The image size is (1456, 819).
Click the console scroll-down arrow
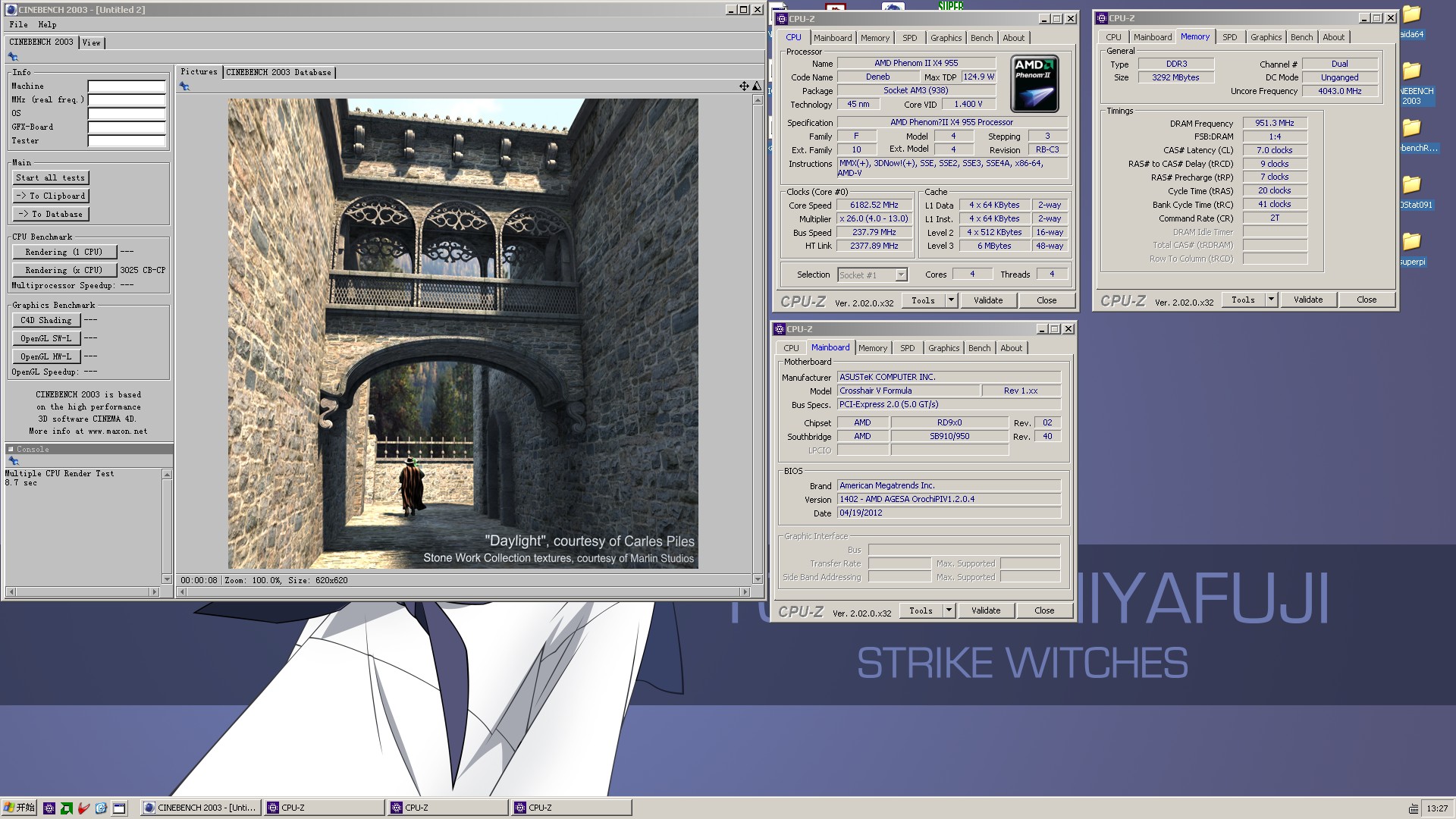(x=167, y=579)
